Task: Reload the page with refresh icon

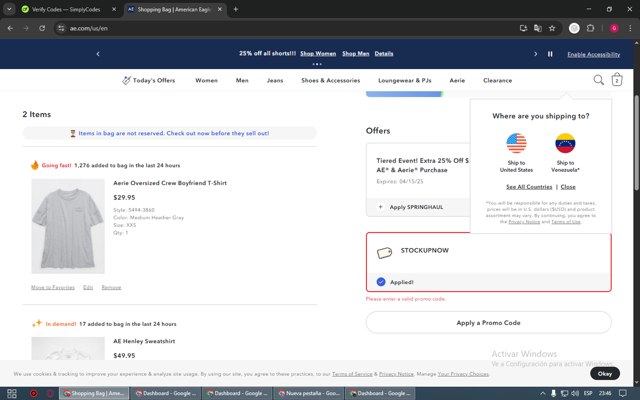Action: coord(42,28)
